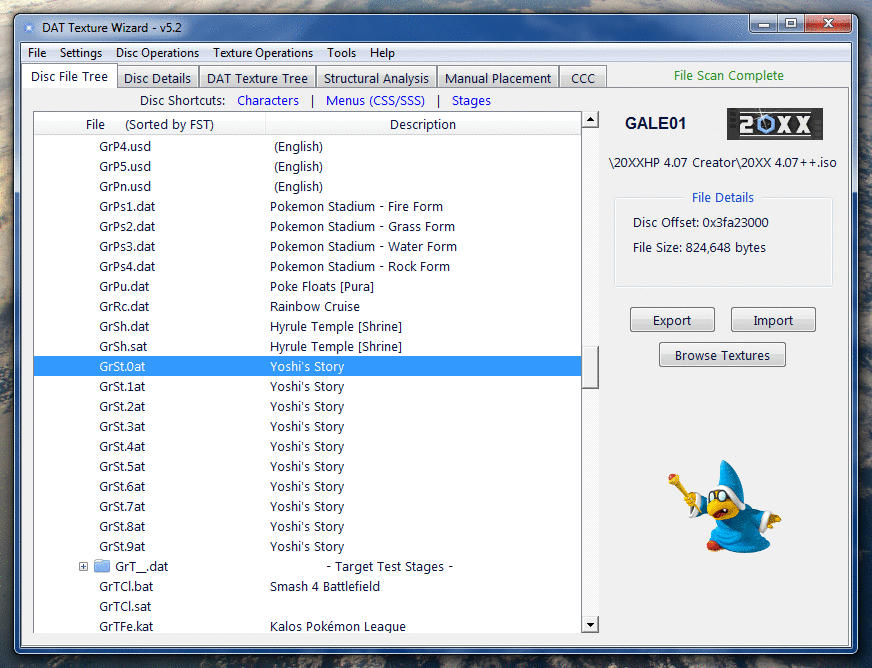Select the GrSh.sat Hyrule Temple row
Image resolution: width=872 pixels, height=668 pixels.
click(x=308, y=347)
